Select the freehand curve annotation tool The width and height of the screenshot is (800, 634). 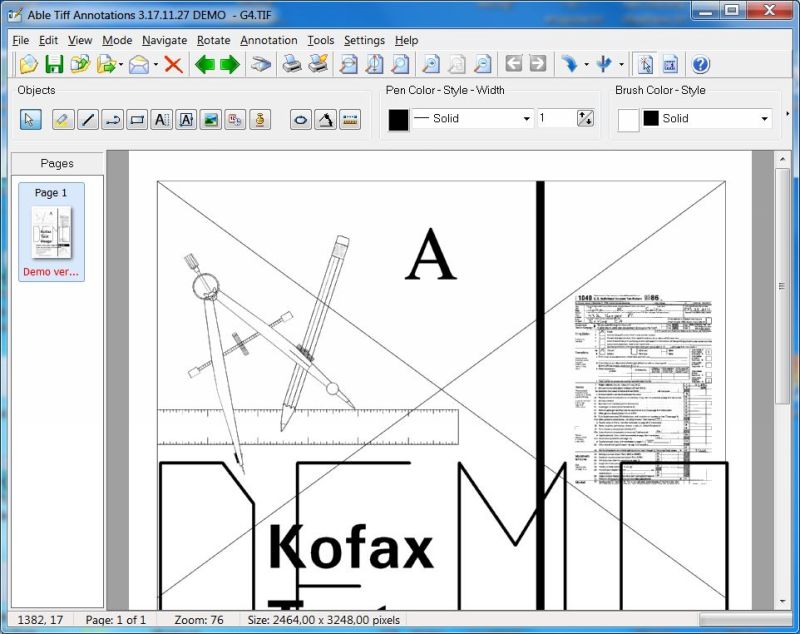pos(112,120)
